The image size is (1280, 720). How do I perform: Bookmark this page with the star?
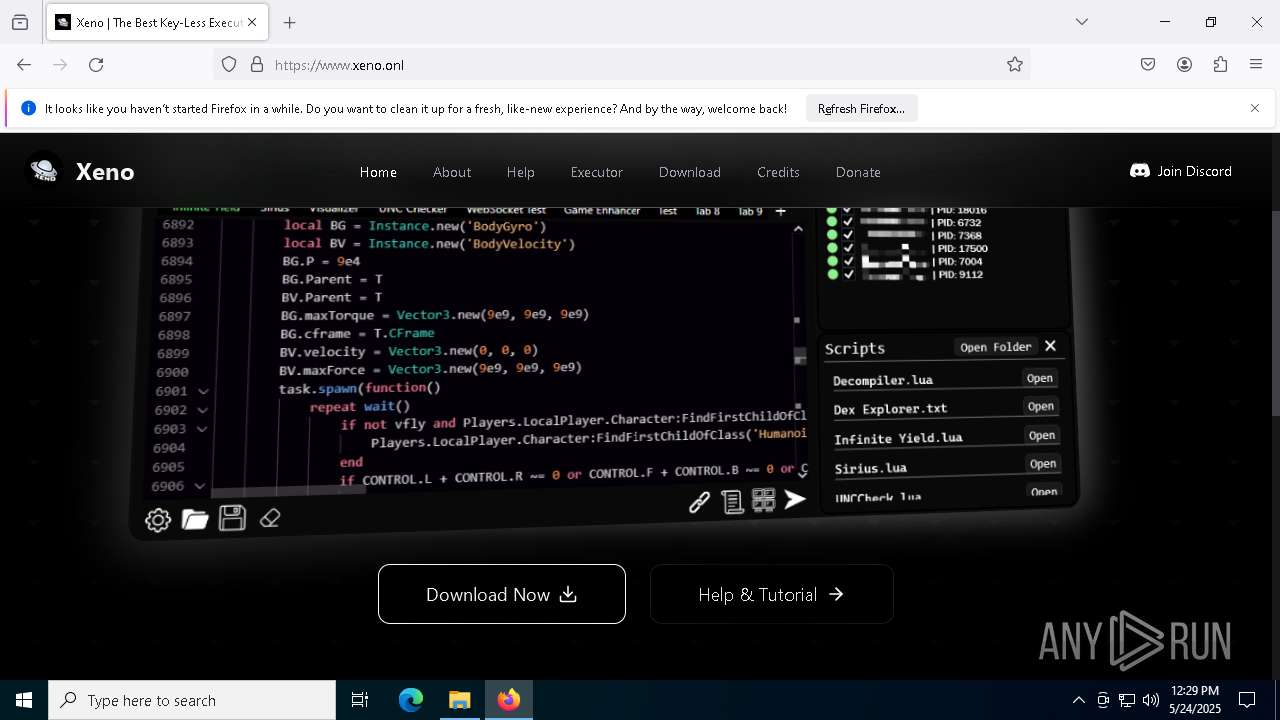(1015, 64)
